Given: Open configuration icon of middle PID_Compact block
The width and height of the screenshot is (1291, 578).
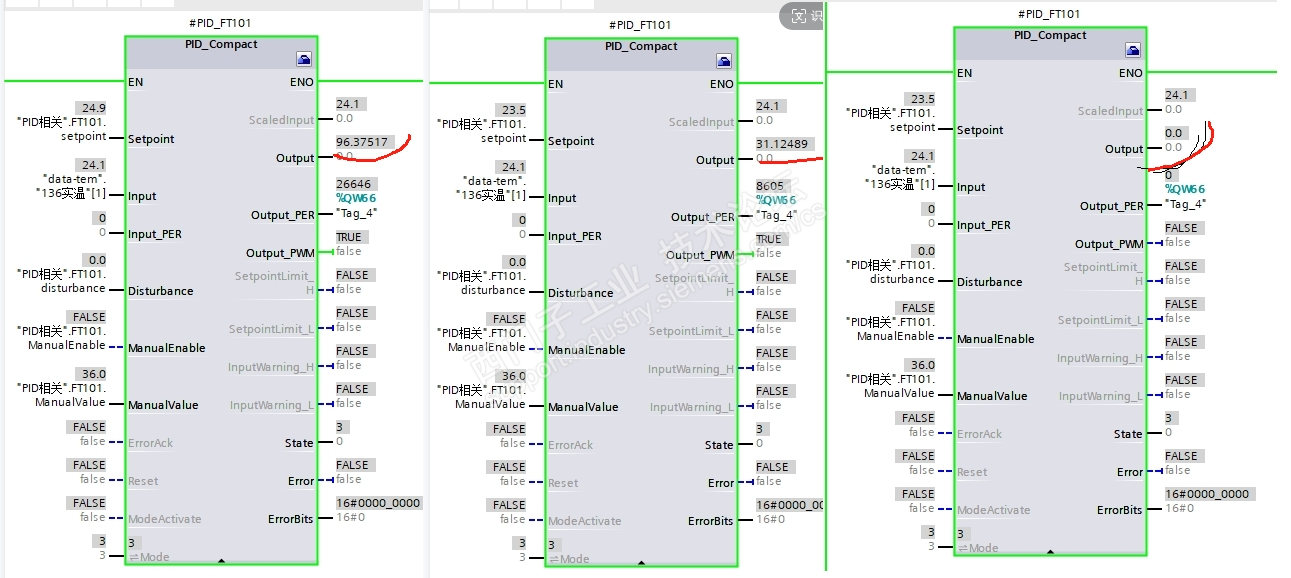Looking at the screenshot, I should click(724, 62).
